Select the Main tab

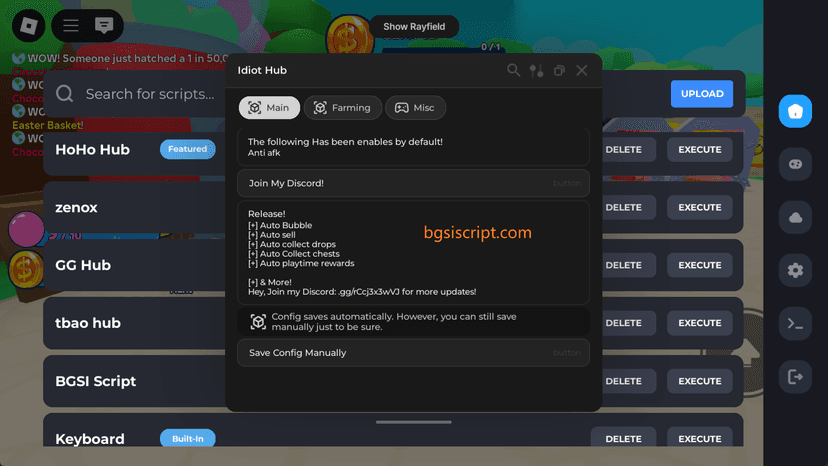point(268,108)
